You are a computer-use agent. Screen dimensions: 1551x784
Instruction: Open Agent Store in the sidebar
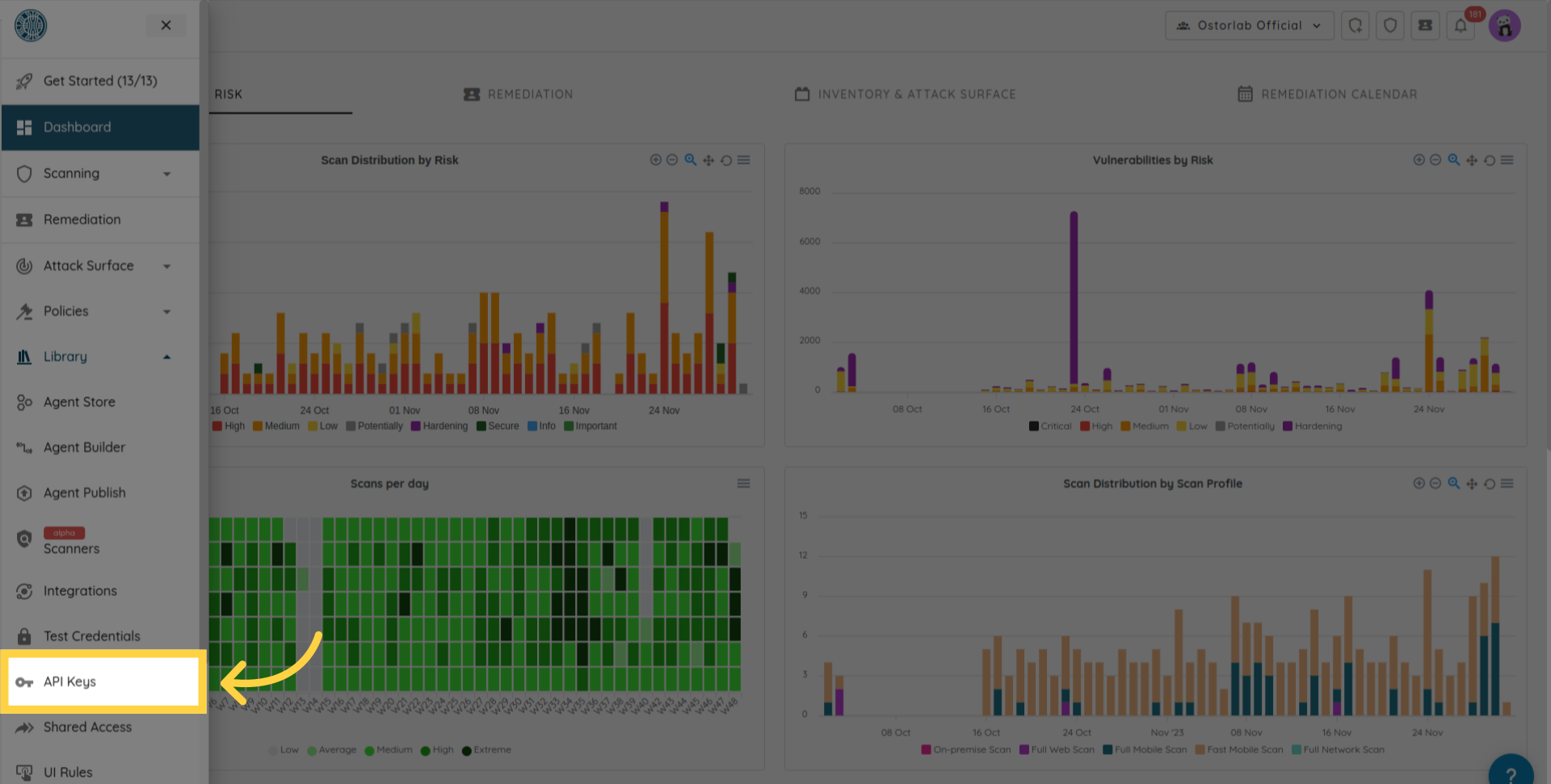[x=79, y=402]
